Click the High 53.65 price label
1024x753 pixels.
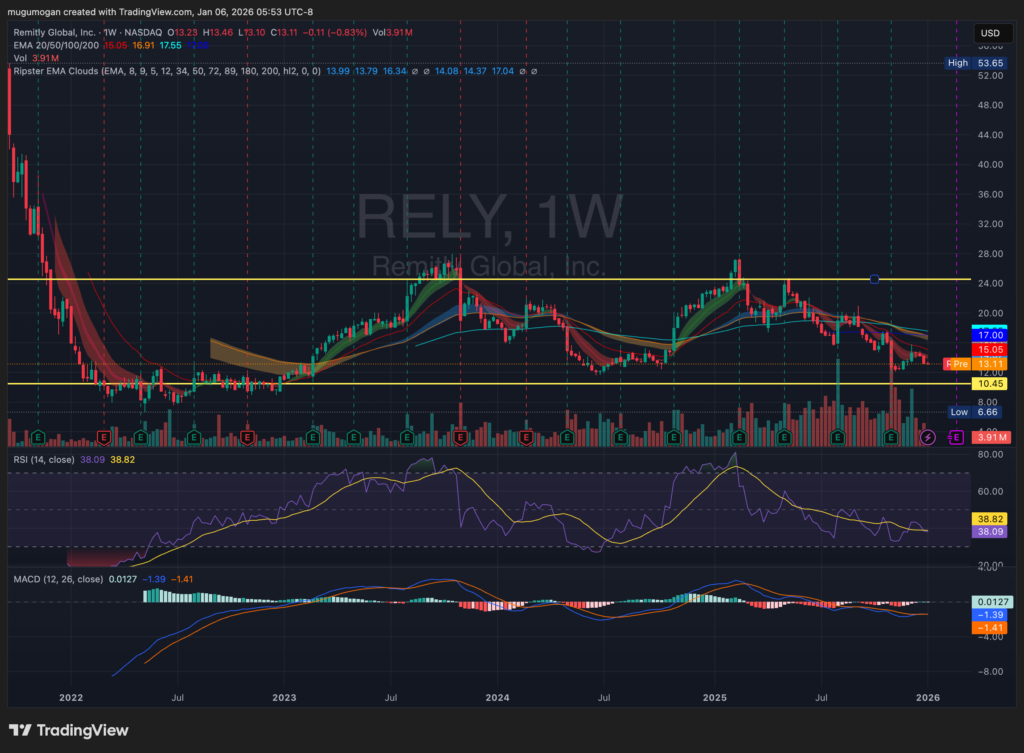coord(977,63)
